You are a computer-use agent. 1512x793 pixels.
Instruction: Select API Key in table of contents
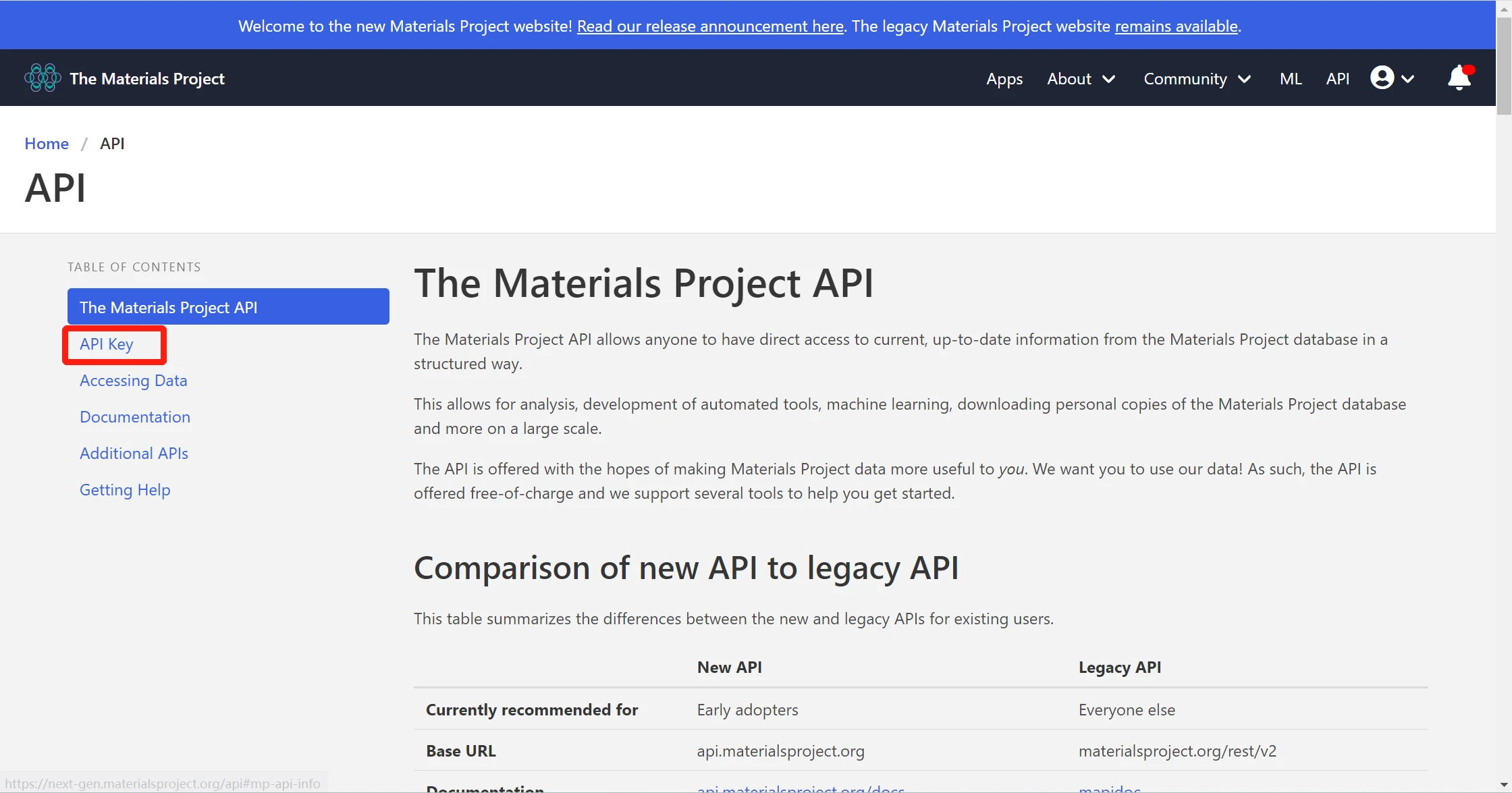click(x=105, y=344)
